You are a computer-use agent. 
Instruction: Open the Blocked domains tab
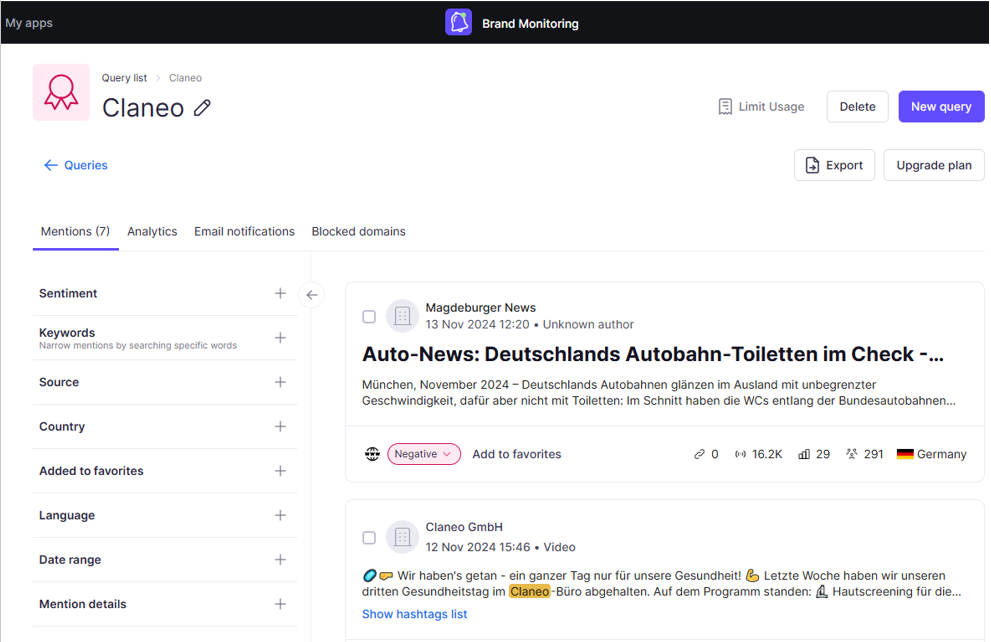coord(358,232)
